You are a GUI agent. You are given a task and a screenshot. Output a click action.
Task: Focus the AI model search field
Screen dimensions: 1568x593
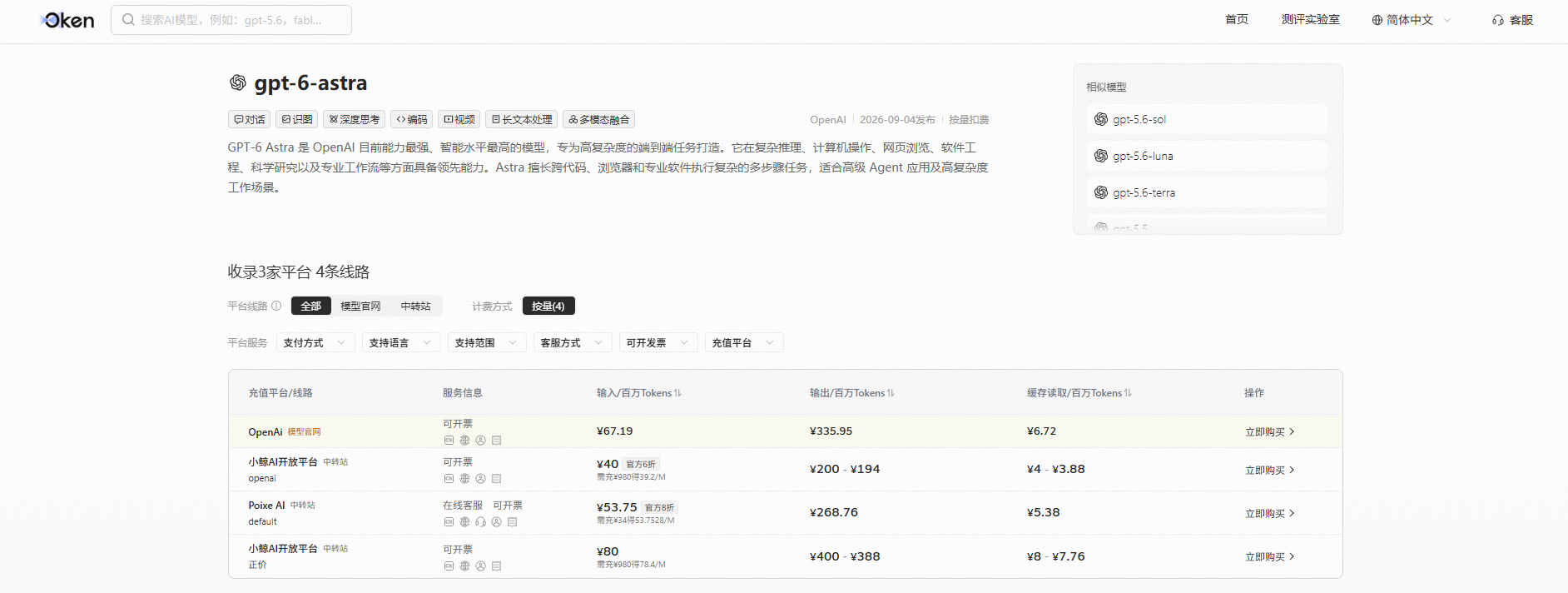231,20
